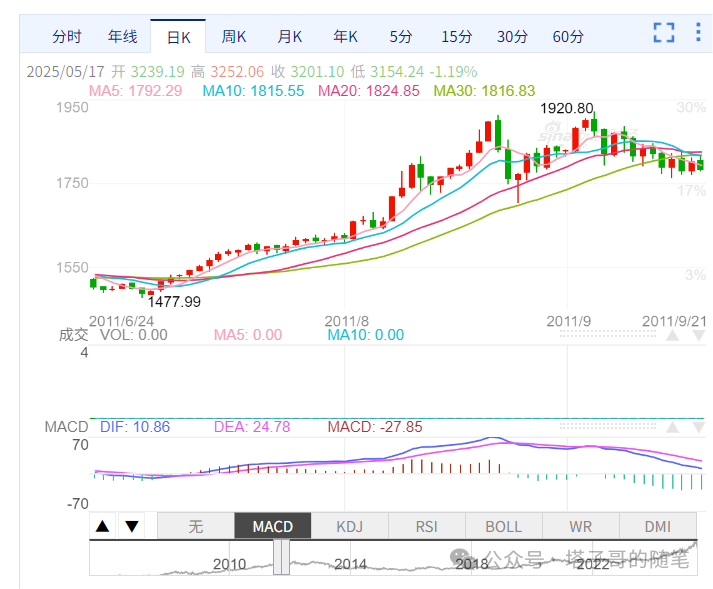
Task: Click the 2011/6/24 start date label
Action: point(121,321)
